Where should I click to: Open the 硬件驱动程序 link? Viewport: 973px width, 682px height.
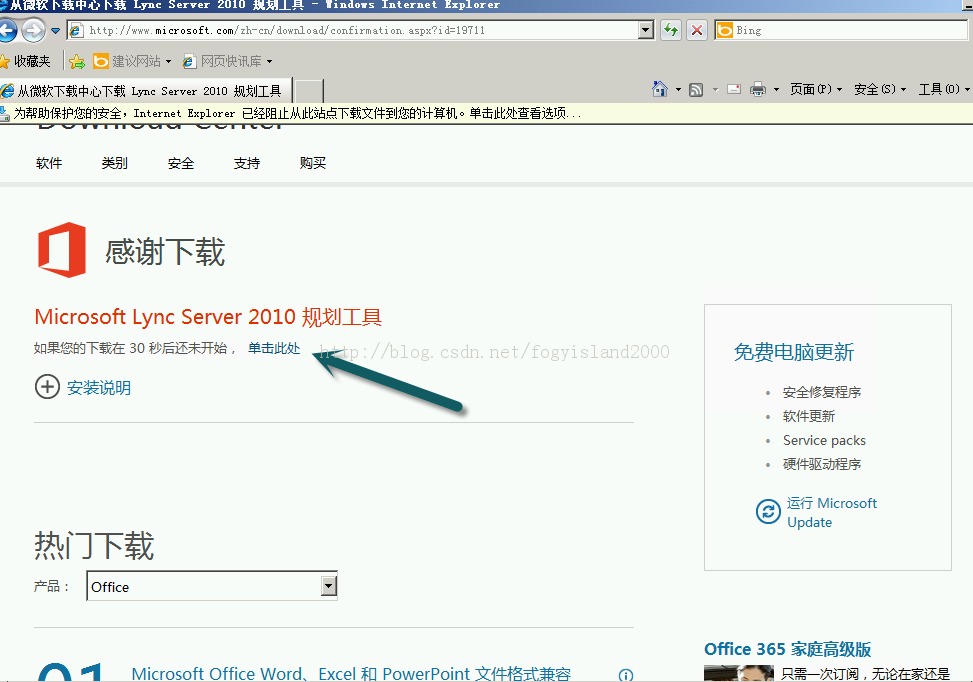tap(822, 464)
